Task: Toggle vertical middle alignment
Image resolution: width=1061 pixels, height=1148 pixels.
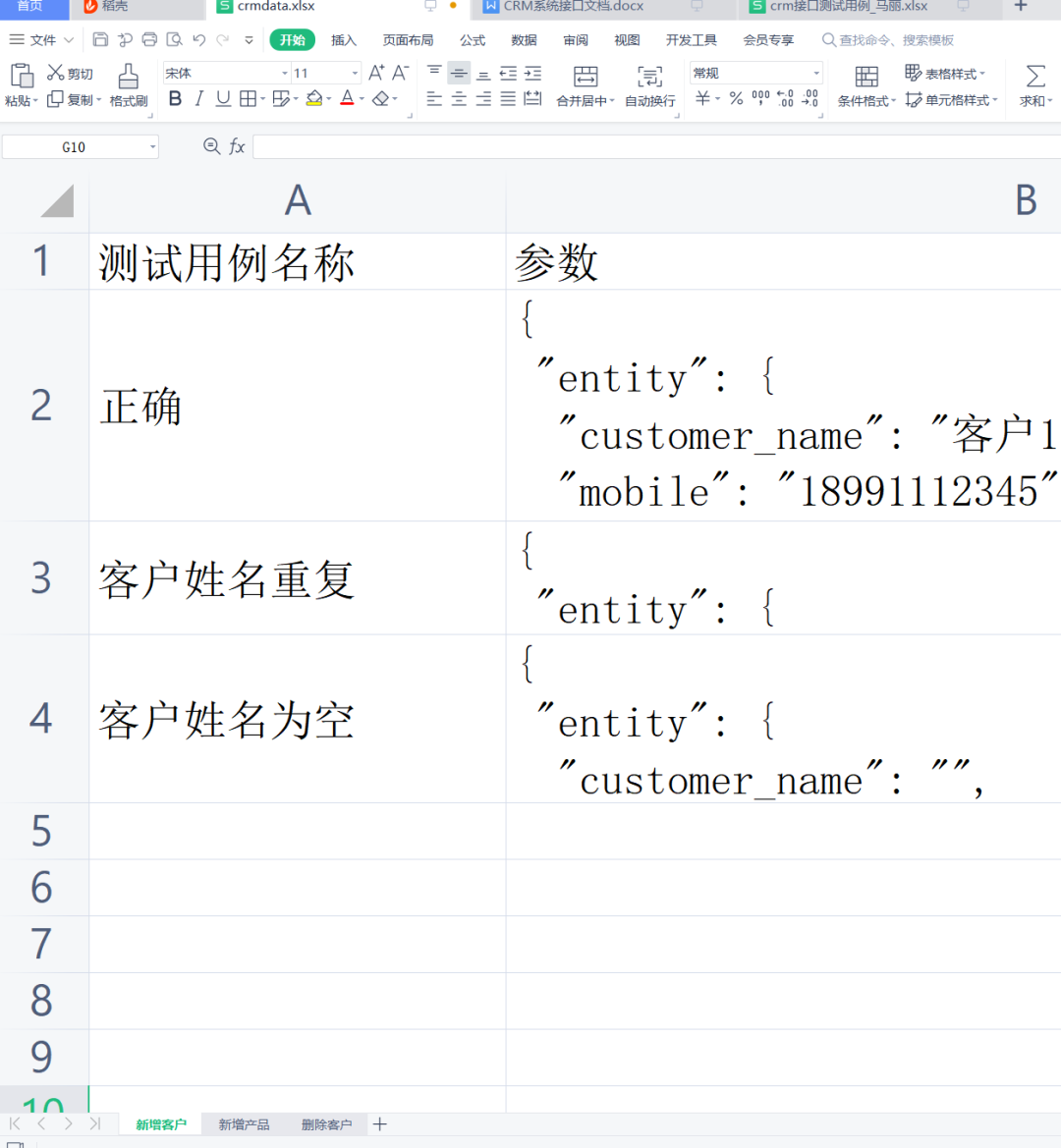Action: tap(459, 73)
